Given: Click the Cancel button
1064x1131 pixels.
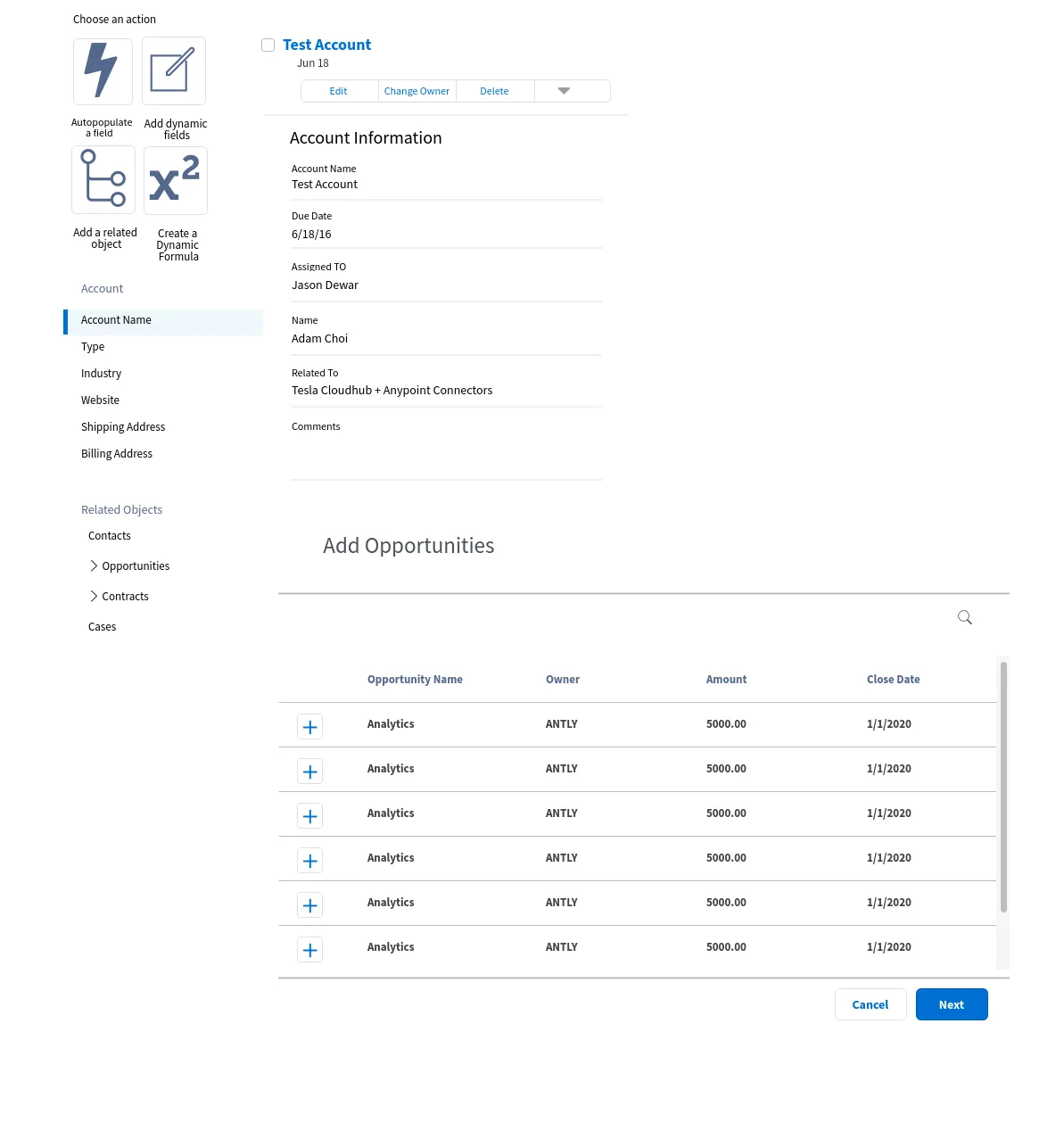Looking at the screenshot, I should [870, 1004].
